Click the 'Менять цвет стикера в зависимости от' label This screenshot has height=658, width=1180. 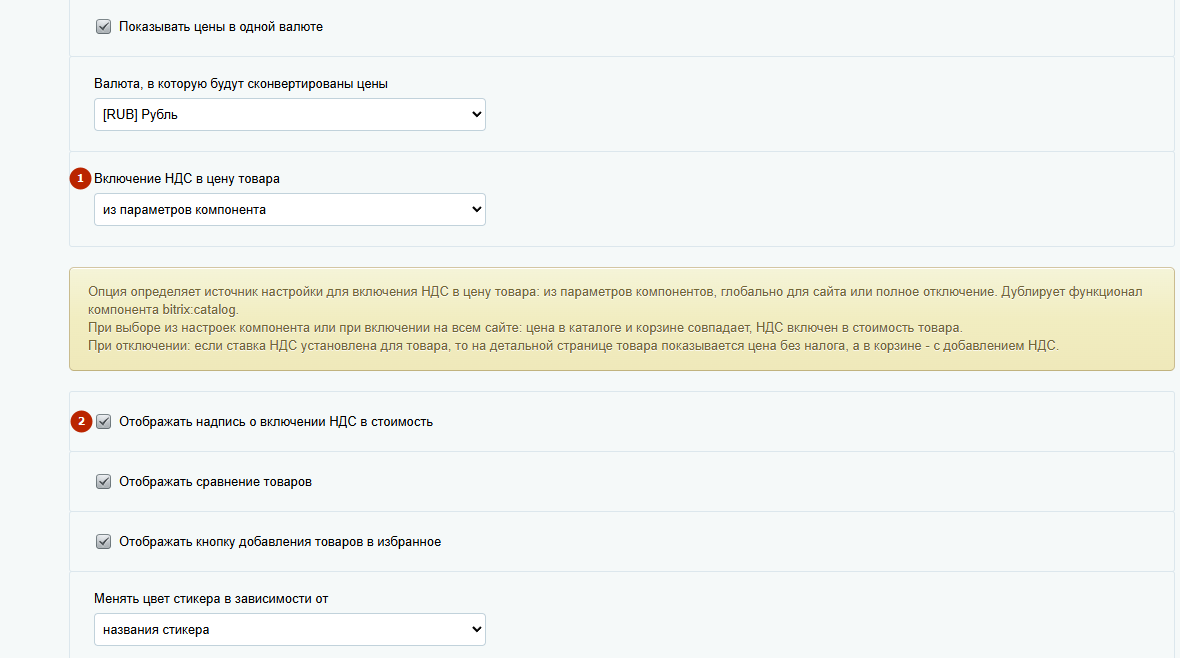coord(211,599)
